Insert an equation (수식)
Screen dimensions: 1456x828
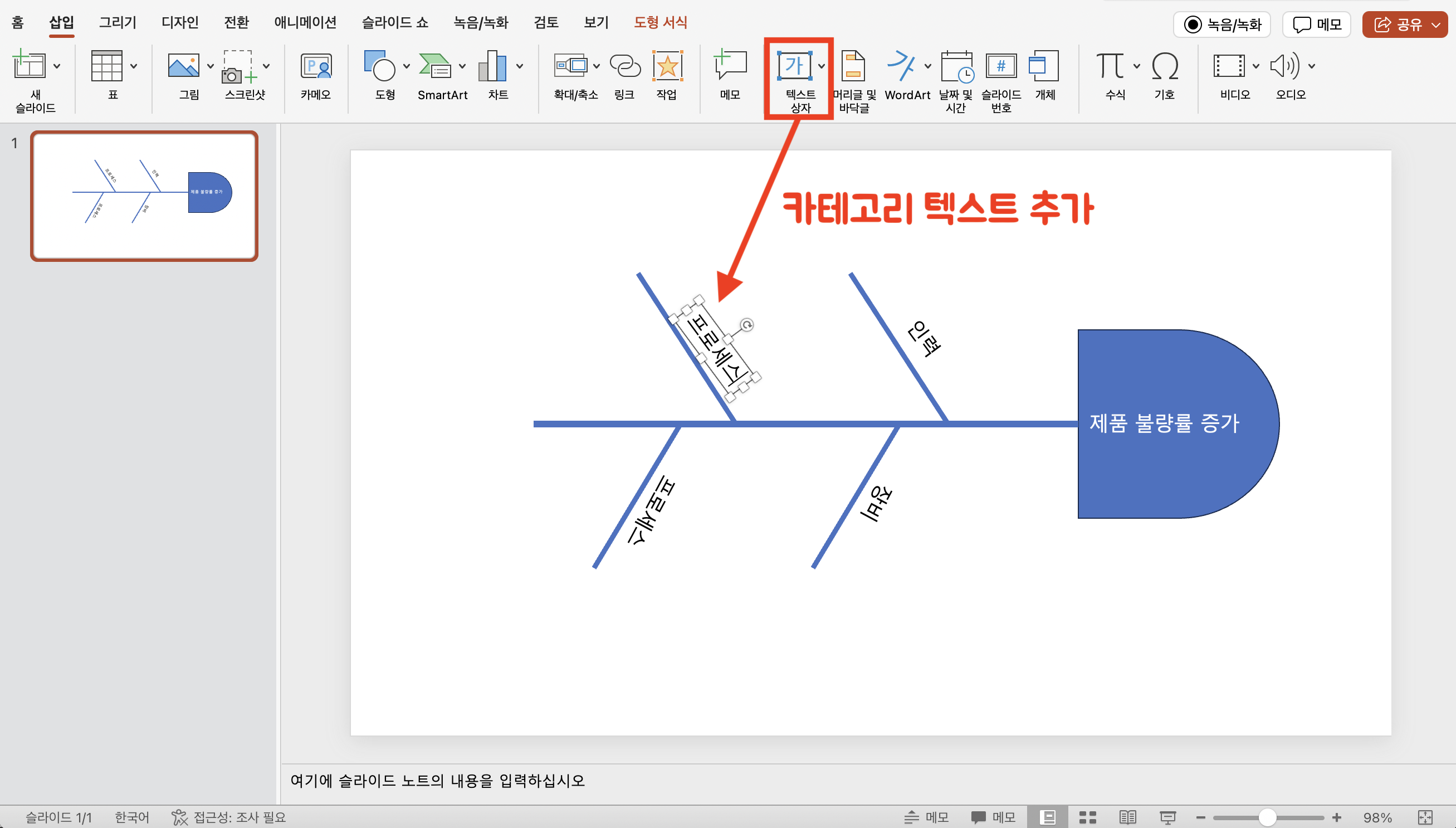click(x=1110, y=66)
